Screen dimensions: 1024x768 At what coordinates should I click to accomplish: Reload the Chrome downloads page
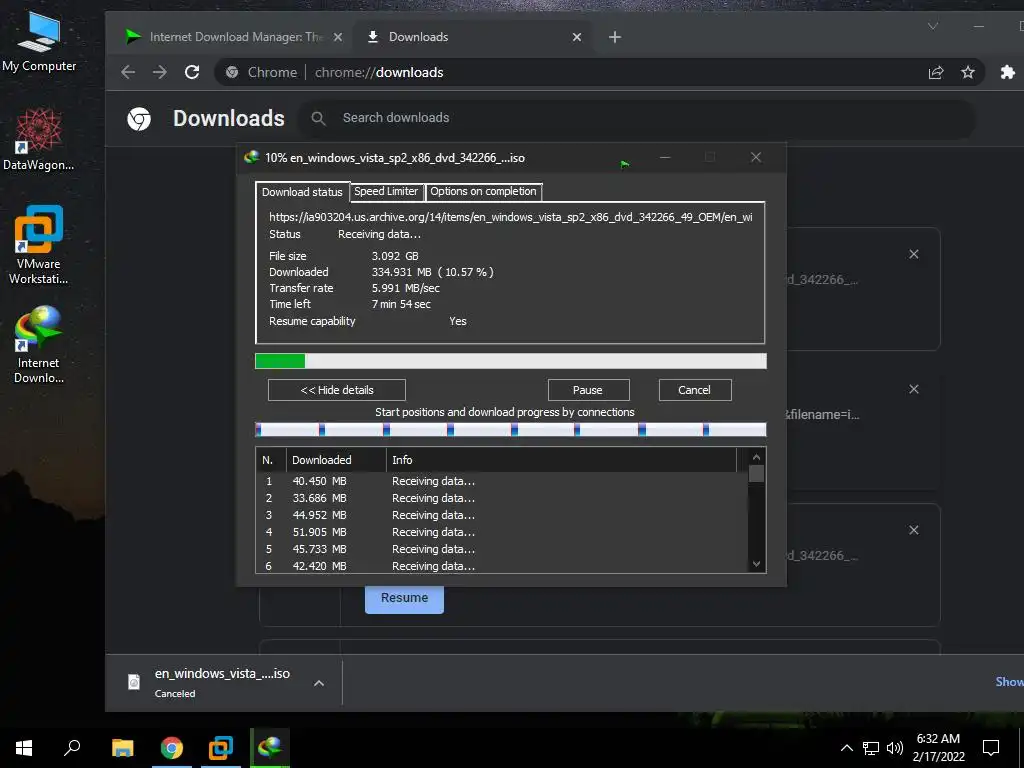pos(192,72)
